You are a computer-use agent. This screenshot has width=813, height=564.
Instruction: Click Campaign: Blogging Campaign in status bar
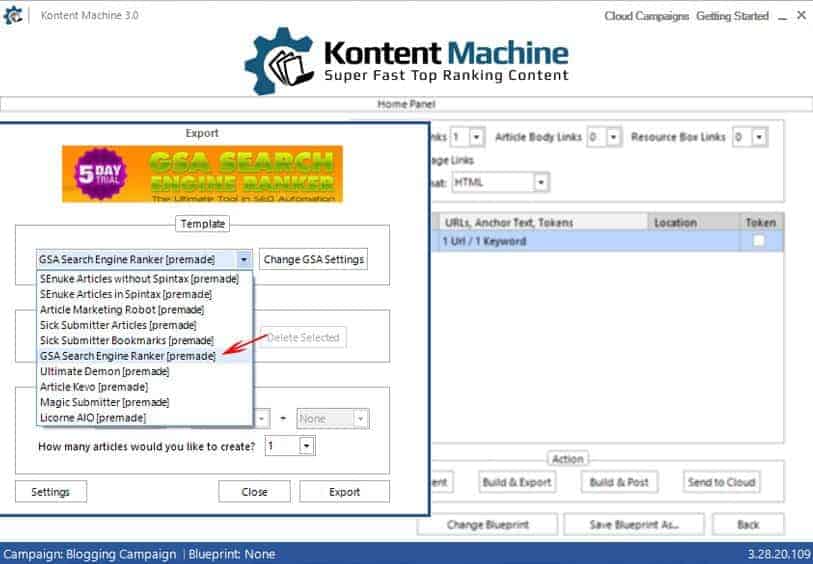90,554
